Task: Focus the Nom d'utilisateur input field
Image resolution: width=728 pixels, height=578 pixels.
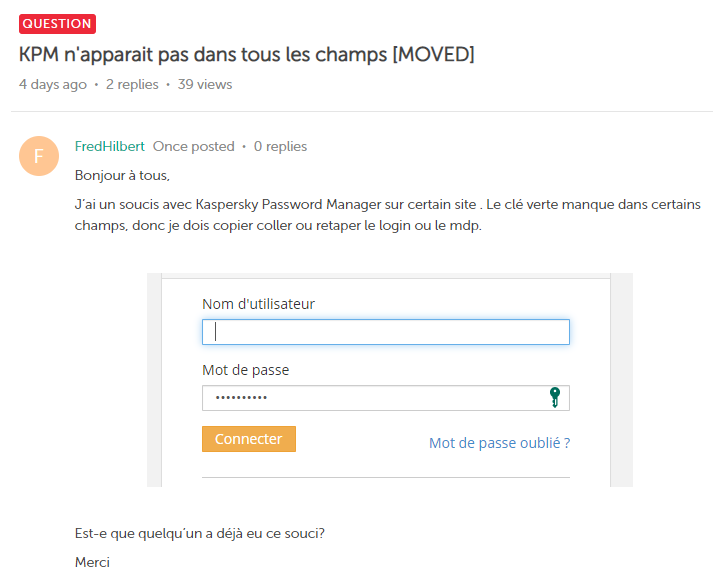Action: pos(385,332)
